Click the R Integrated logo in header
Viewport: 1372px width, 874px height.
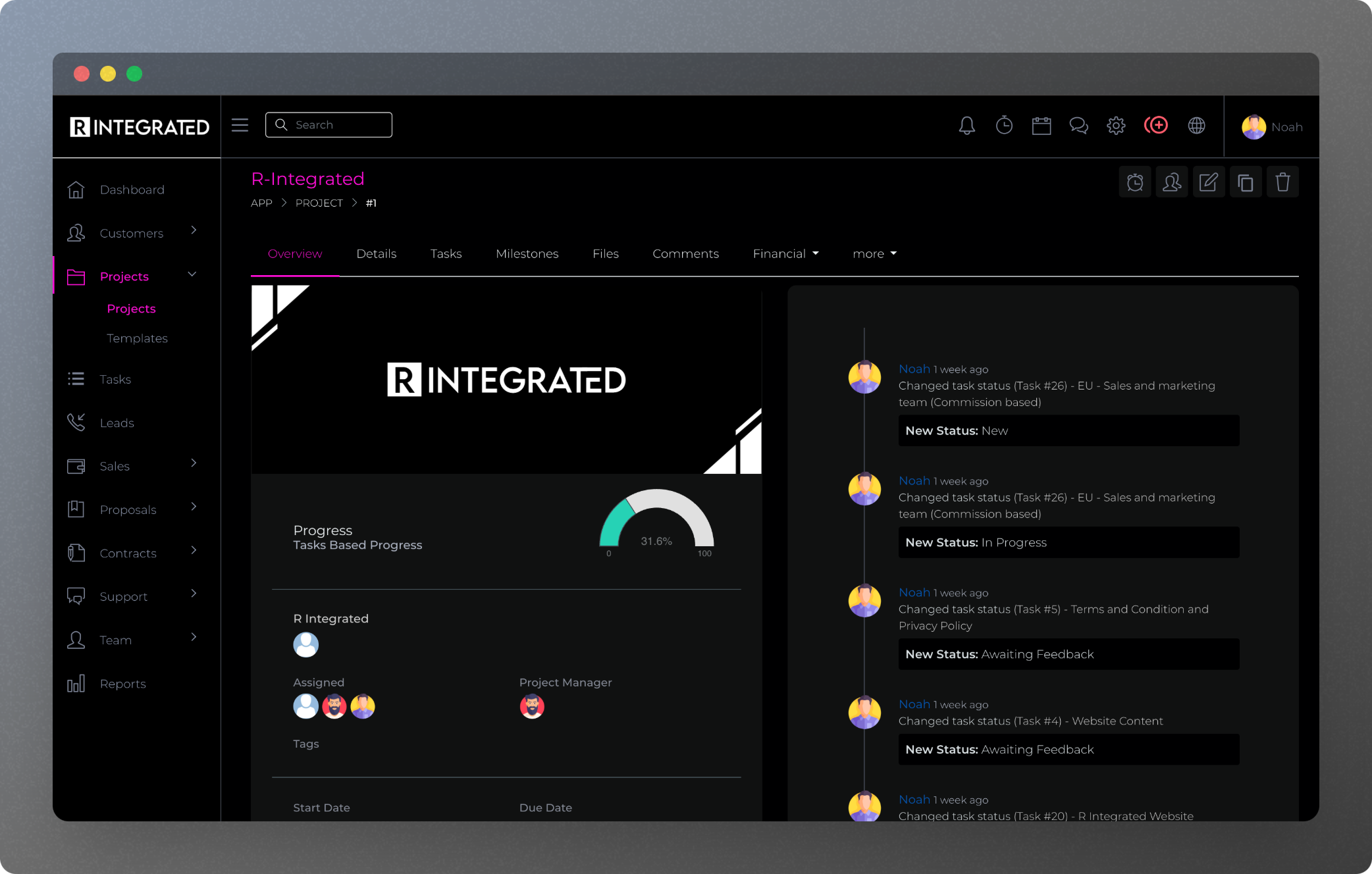pos(140,126)
